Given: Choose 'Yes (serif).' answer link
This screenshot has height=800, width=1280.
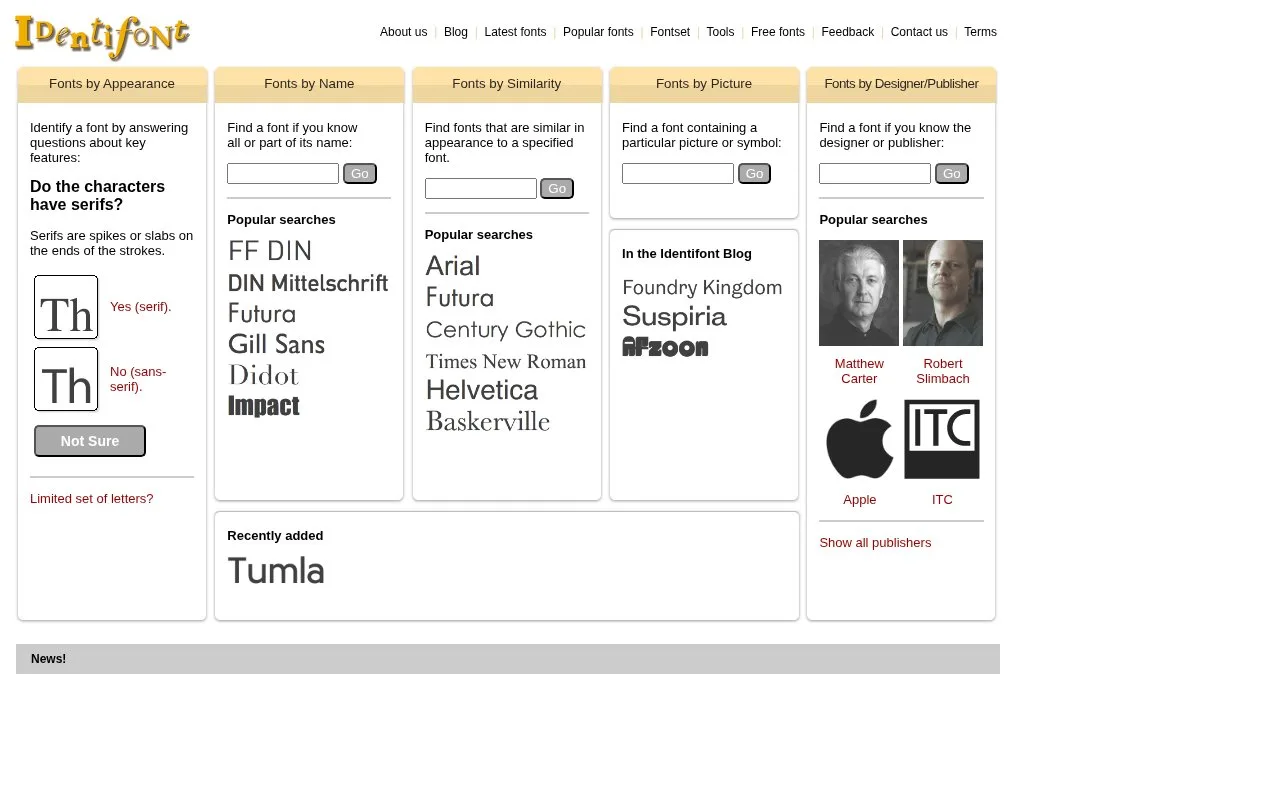Looking at the screenshot, I should 141,307.
